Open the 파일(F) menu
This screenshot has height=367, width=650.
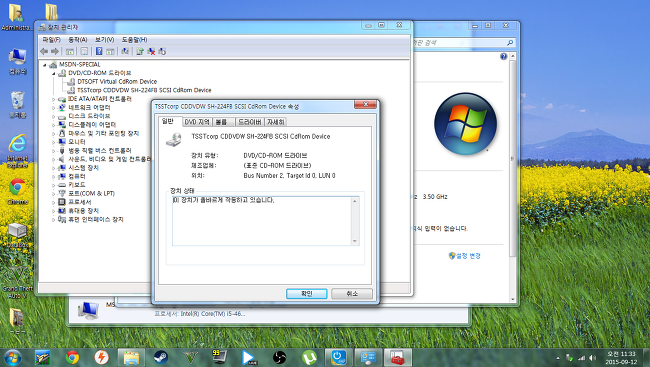coord(51,40)
